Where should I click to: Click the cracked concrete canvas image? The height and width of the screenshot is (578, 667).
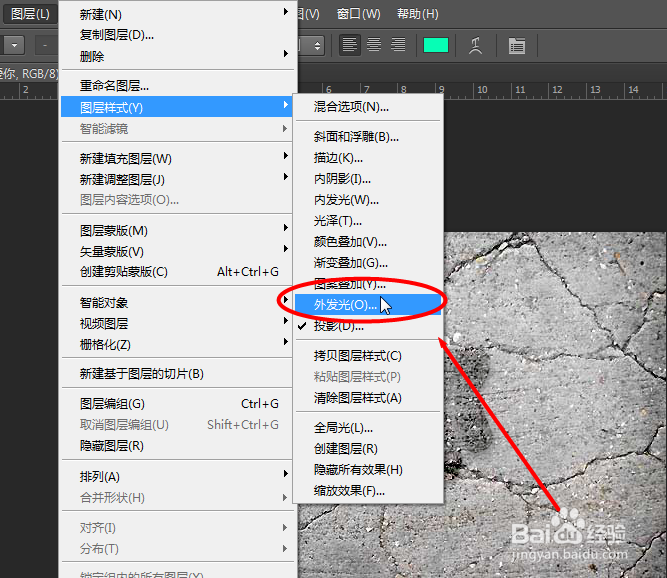(555, 404)
